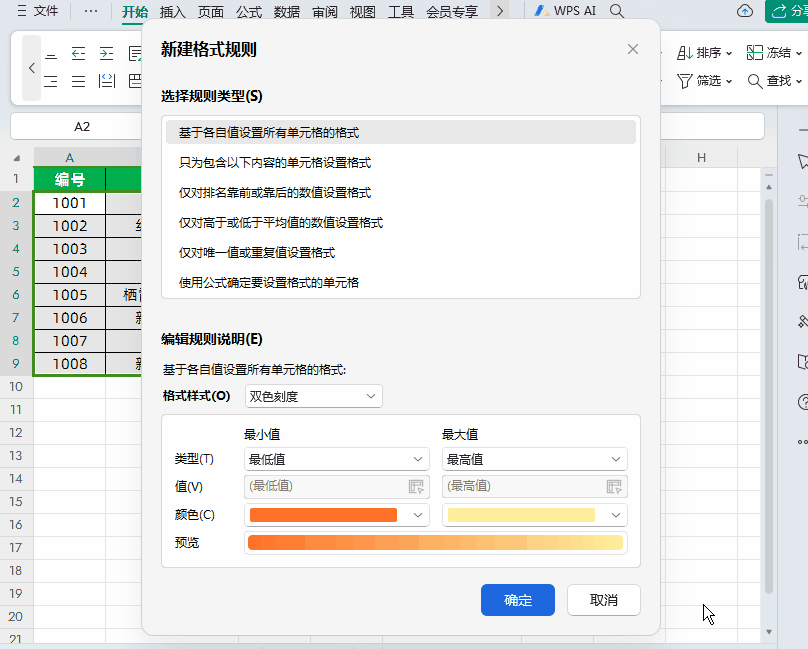The height and width of the screenshot is (649, 808).
Task: Open the 排序 sort dropdown
Action: click(704, 53)
